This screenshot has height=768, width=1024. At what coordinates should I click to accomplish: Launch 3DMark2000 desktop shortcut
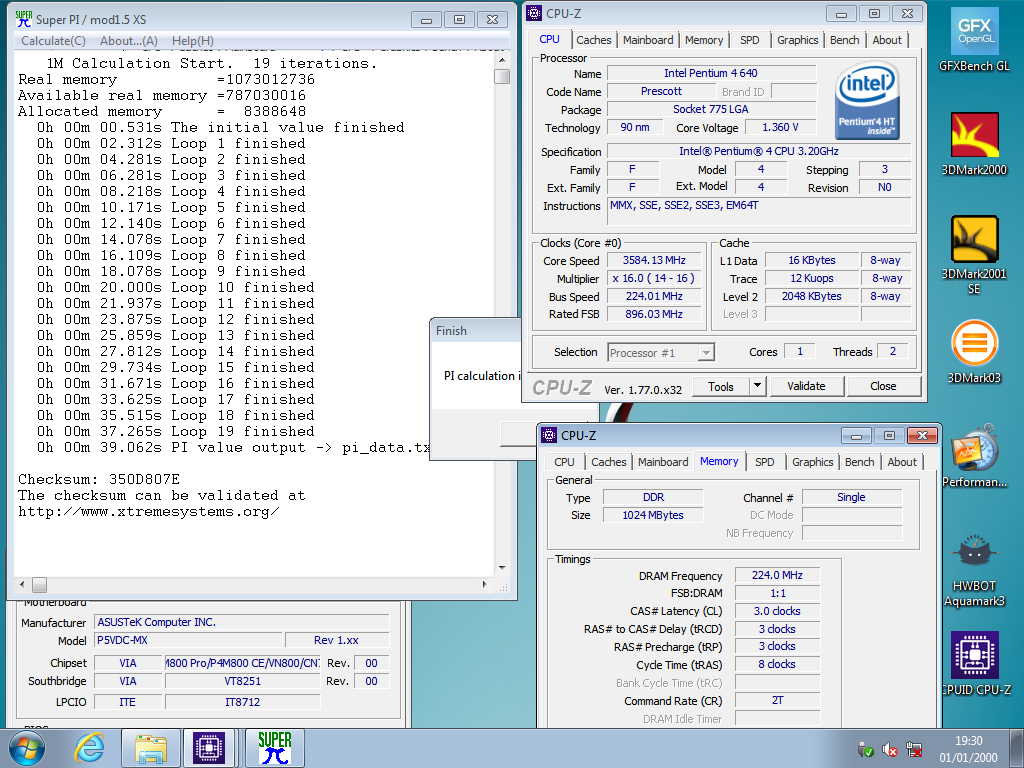[974, 144]
